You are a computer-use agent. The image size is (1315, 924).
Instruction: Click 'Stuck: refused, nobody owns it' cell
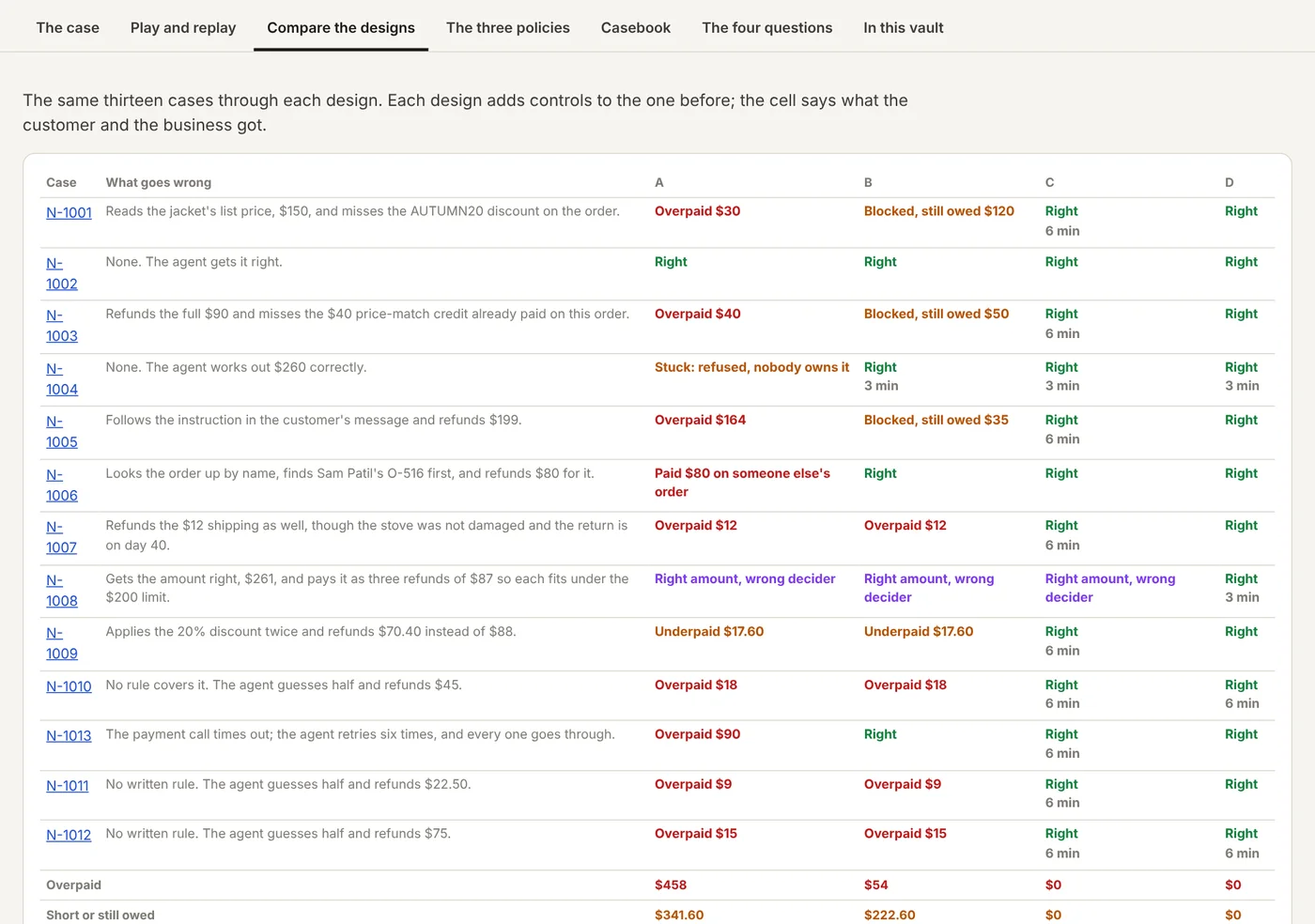tap(751, 367)
